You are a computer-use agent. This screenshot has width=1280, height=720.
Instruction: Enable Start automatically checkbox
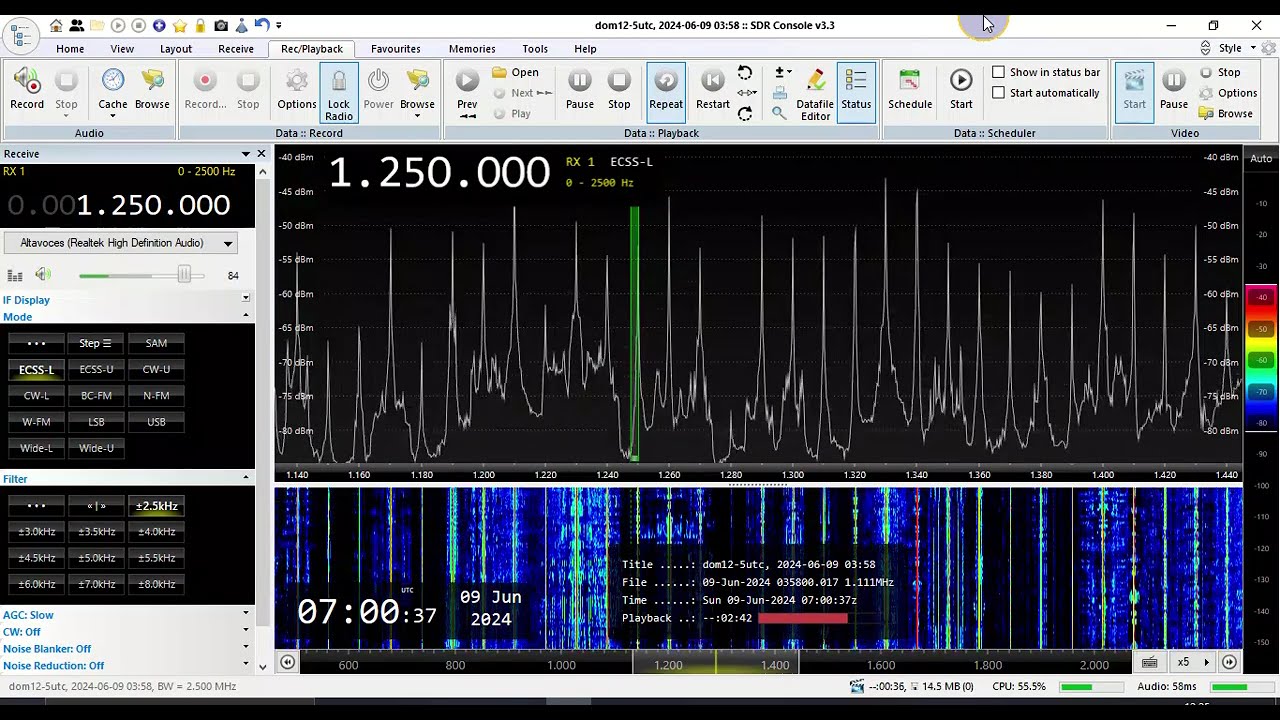point(1046,93)
